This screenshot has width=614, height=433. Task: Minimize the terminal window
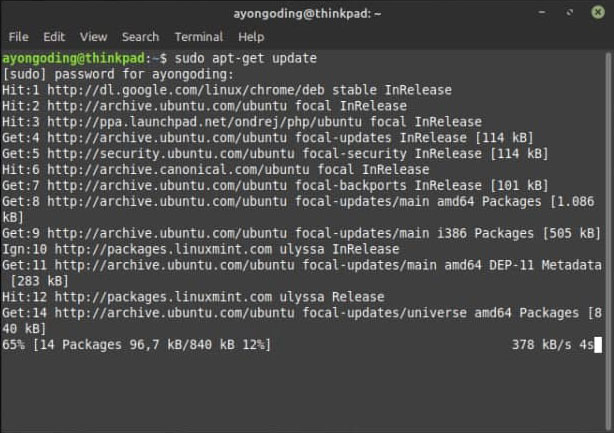pyautogui.click(x=542, y=13)
